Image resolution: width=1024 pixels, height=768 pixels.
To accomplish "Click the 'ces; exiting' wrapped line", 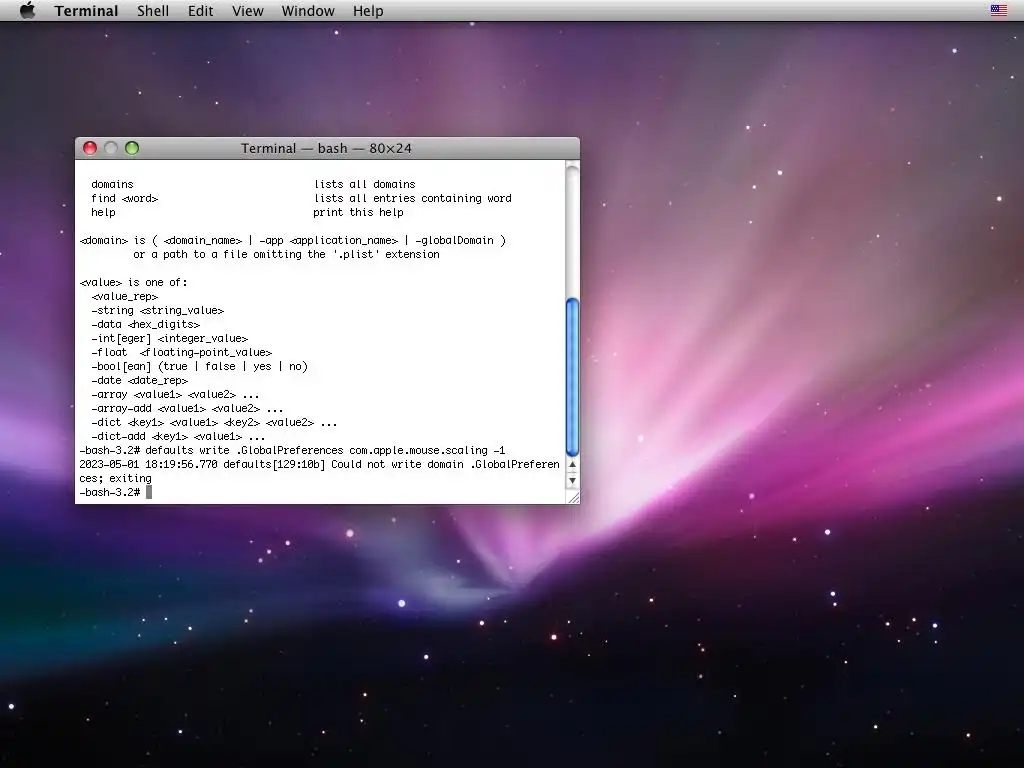I will [116, 479].
